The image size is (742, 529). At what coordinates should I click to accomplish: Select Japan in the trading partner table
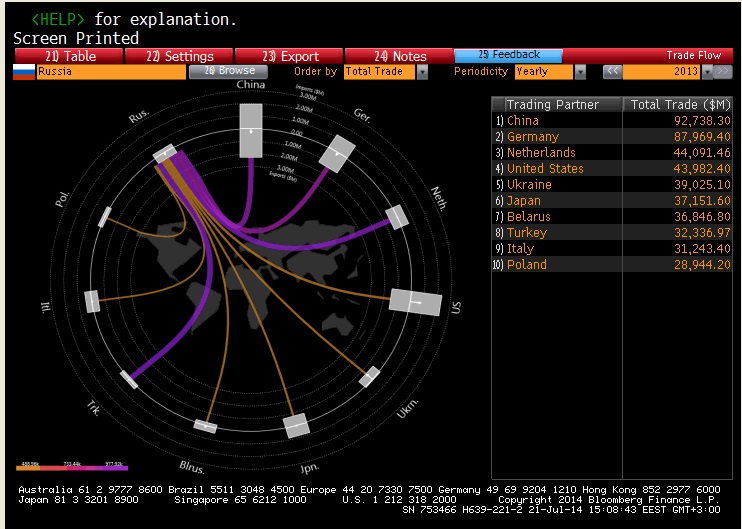(x=523, y=201)
